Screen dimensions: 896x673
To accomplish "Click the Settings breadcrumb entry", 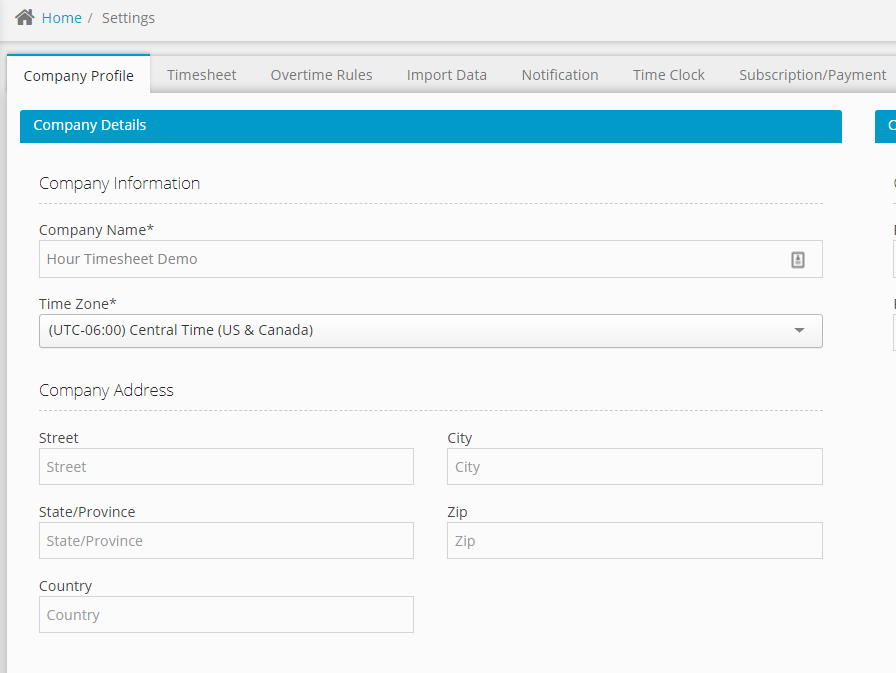I will pos(128,17).
